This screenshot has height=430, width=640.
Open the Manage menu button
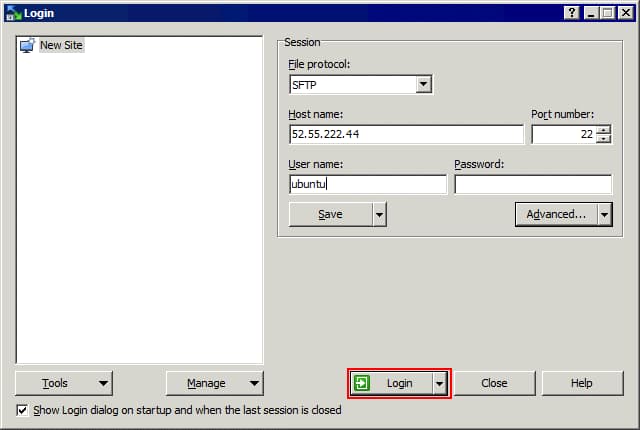pyautogui.click(x=214, y=383)
